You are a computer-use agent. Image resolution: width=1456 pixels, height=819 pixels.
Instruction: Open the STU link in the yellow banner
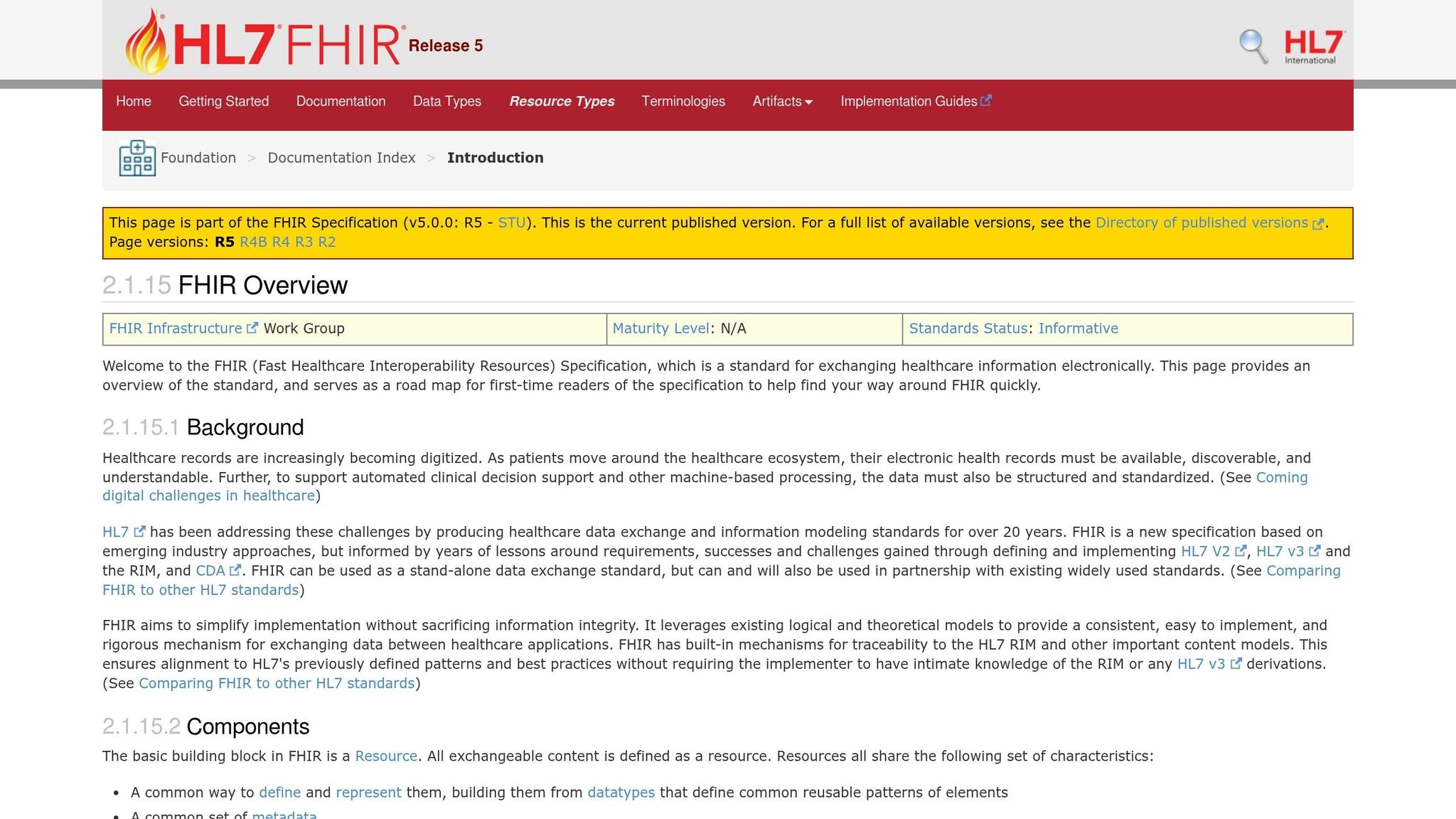coord(511,223)
